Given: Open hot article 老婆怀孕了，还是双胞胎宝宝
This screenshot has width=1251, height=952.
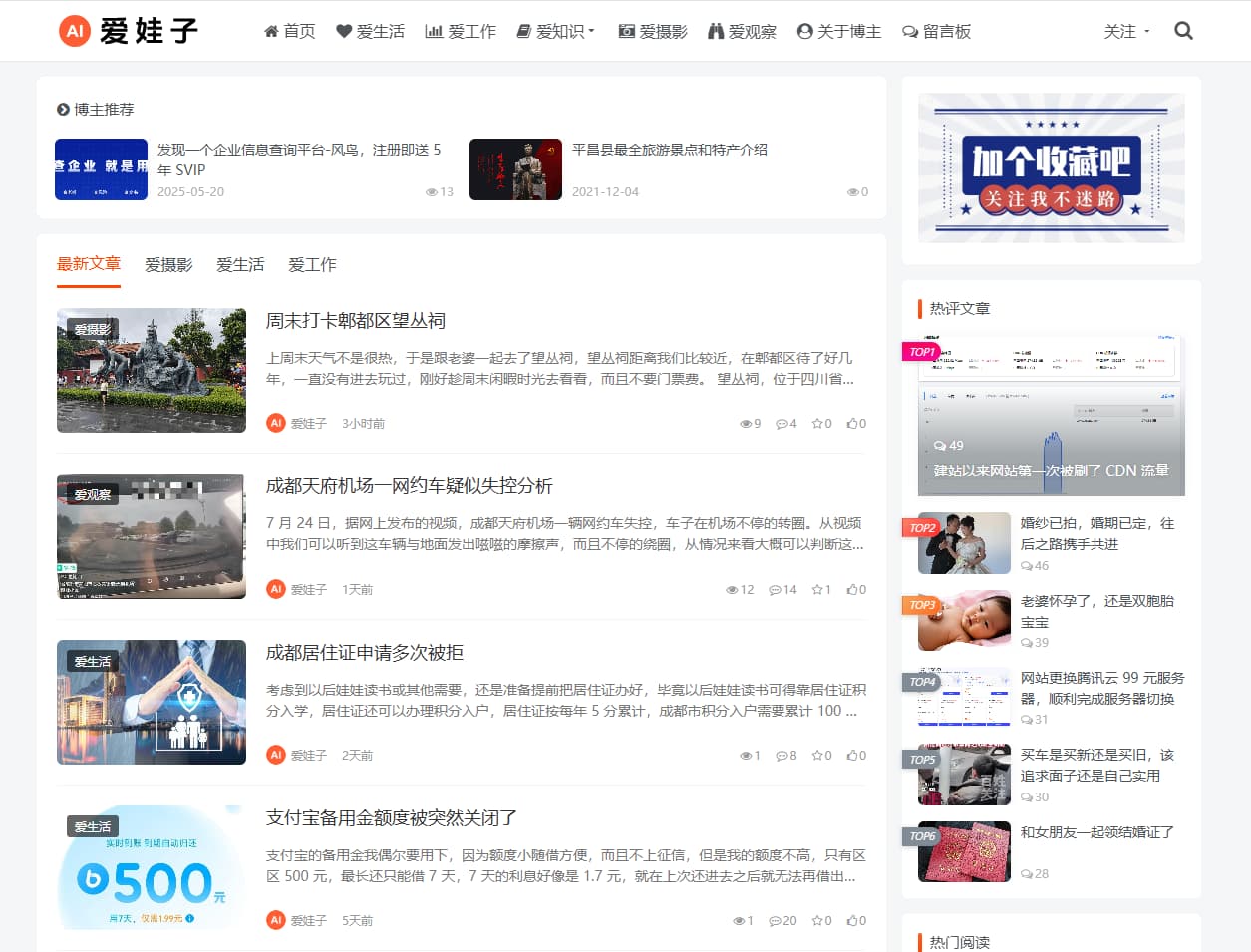Looking at the screenshot, I should point(1096,611).
